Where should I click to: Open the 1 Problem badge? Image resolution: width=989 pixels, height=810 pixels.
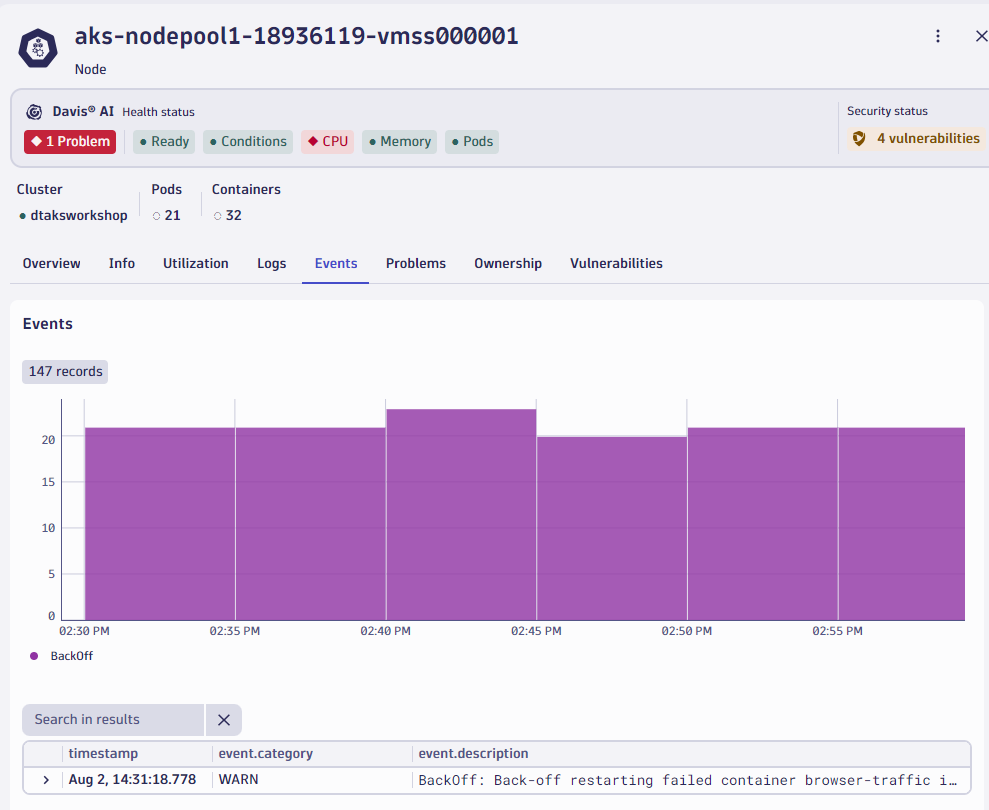click(x=70, y=142)
